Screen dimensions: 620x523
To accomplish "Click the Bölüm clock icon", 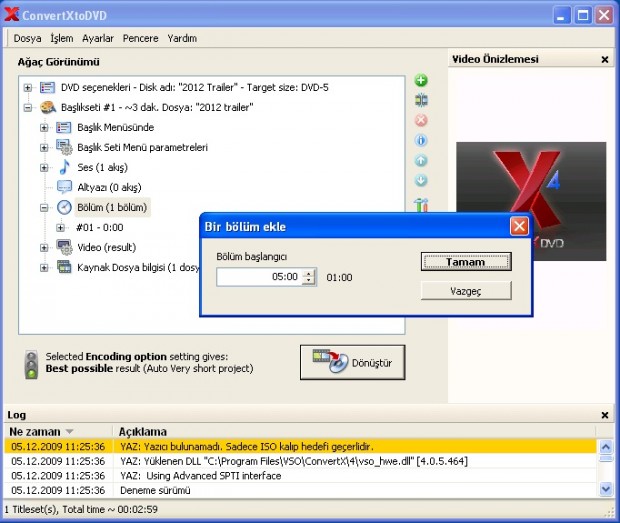I will pyautogui.click(x=64, y=207).
